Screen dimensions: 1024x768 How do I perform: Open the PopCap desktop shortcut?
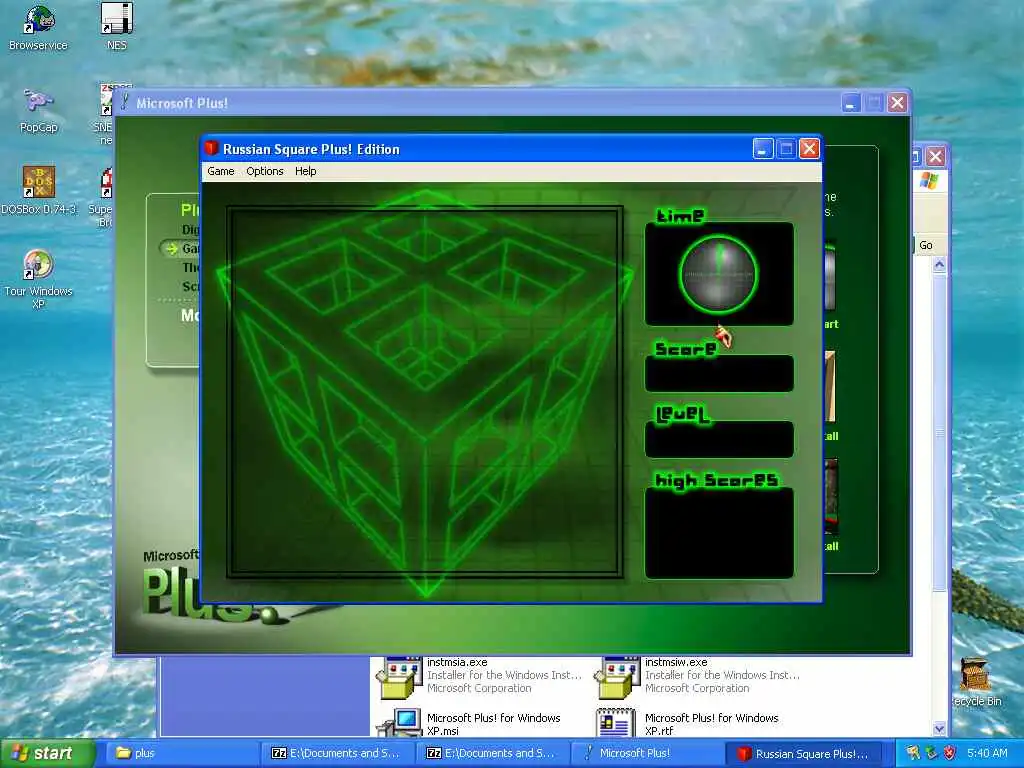tap(39, 110)
